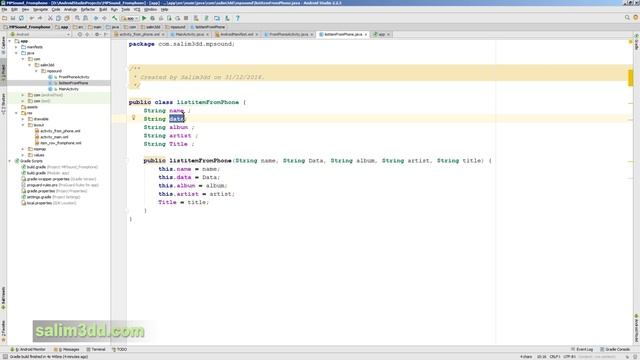640x360 pixels.
Task: Open the Window menu
Action: 150,9
